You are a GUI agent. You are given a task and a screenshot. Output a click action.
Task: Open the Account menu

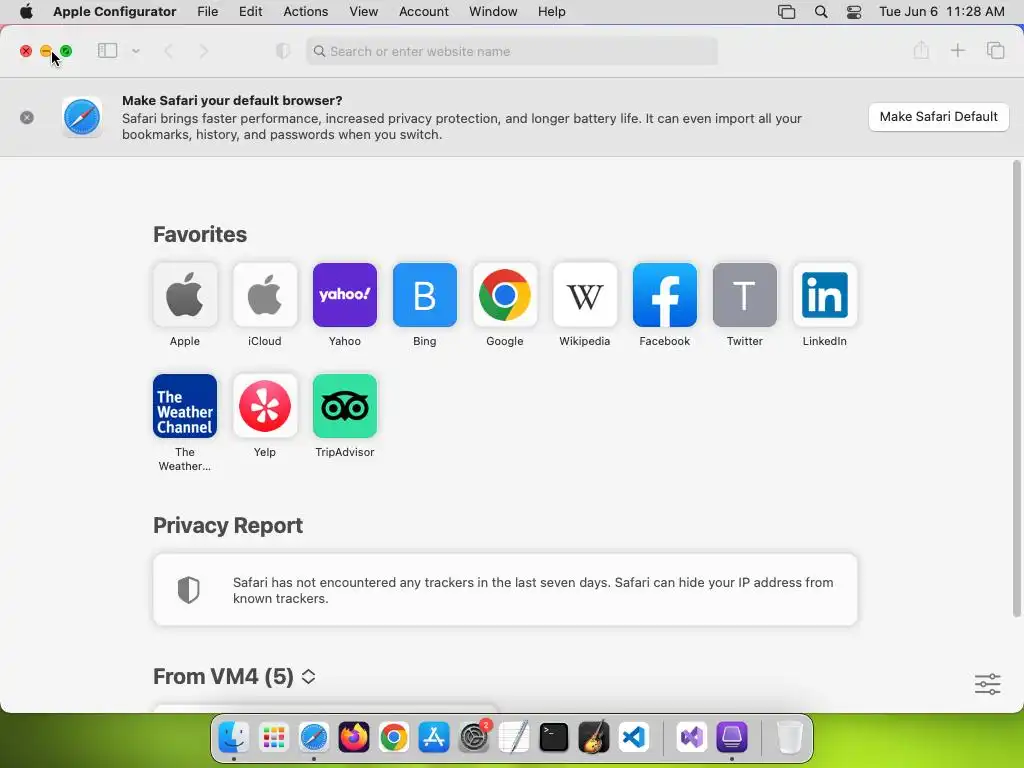click(424, 12)
